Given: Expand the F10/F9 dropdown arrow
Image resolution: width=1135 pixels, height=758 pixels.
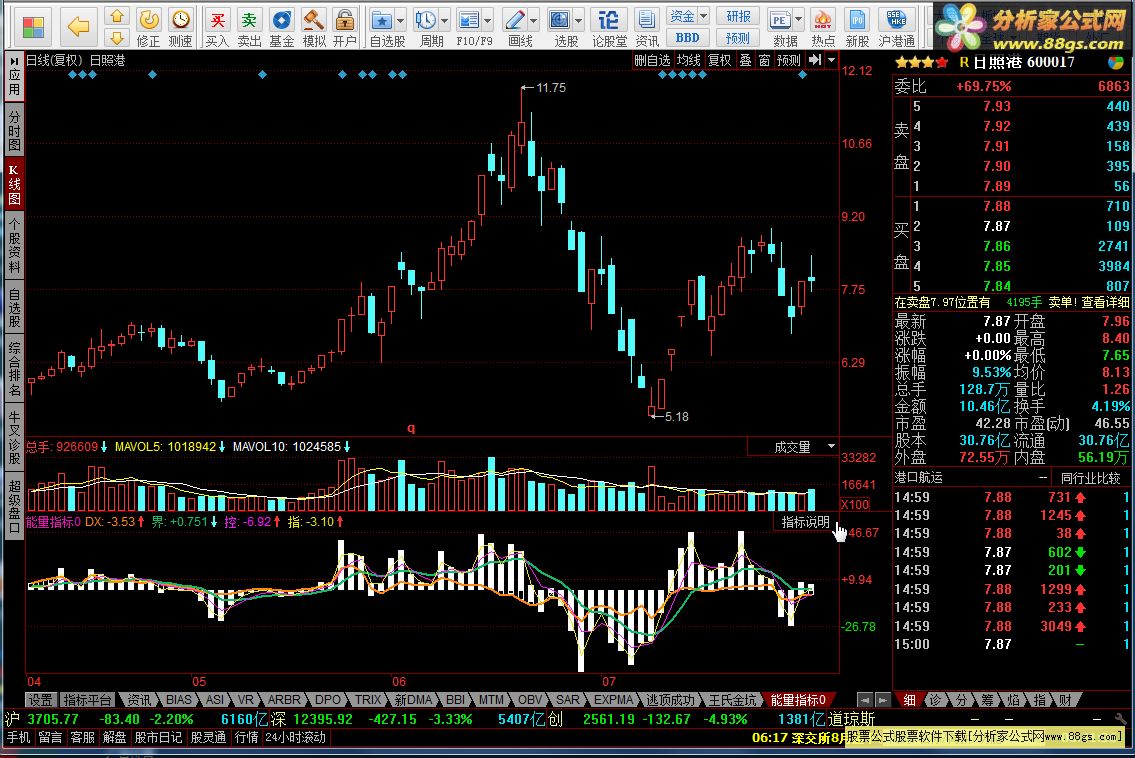Looking at the screenshot, I should pyautogui.click(x=489, y=20).
